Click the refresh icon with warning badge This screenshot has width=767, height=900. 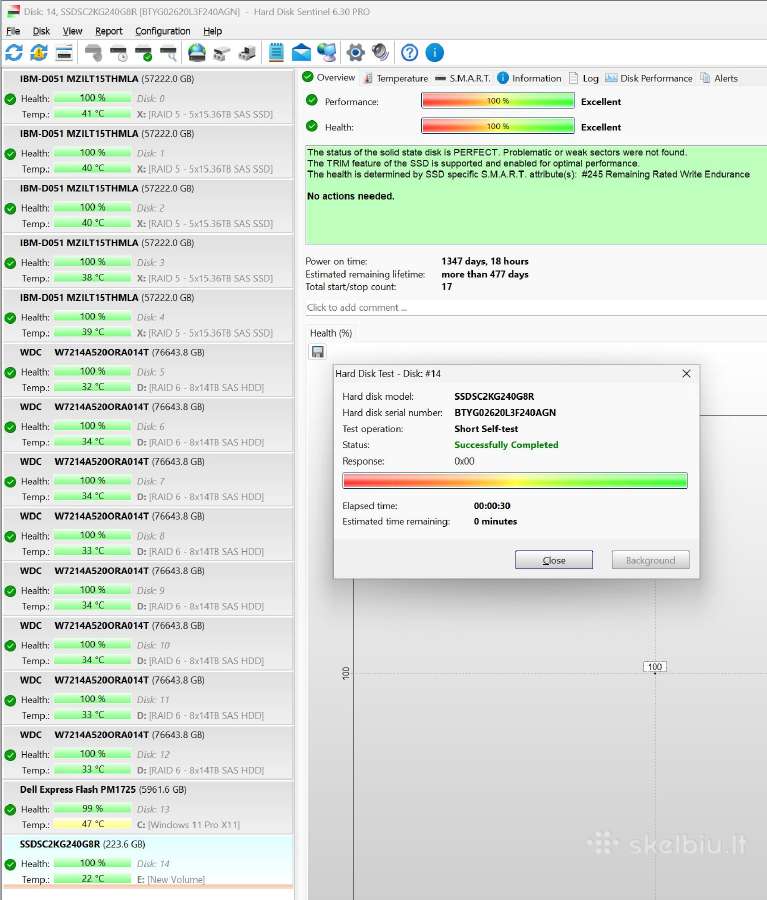39,53
